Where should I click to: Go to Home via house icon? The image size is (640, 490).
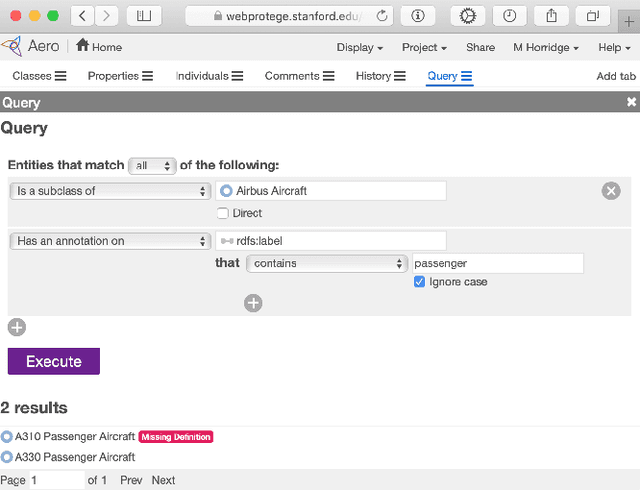click(82, 45)
